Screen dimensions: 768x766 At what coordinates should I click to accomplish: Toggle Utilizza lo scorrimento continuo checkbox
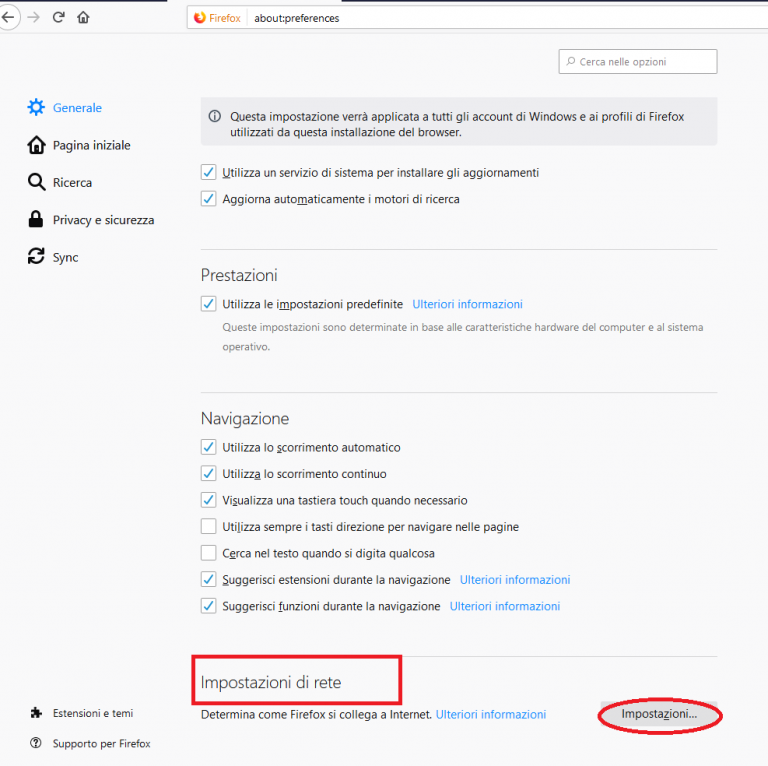click(x=209, y=474)
